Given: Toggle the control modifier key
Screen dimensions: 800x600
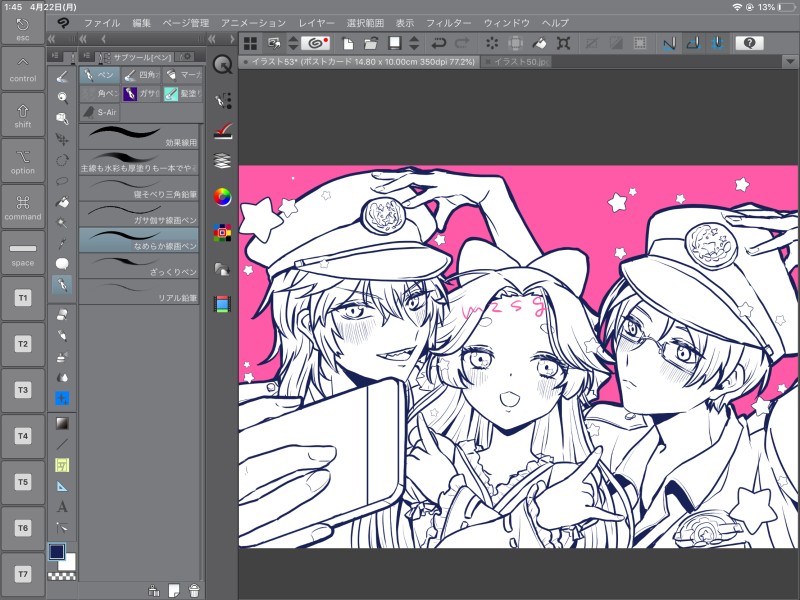Looking at the screenshot, I should (x=22, y=70).
